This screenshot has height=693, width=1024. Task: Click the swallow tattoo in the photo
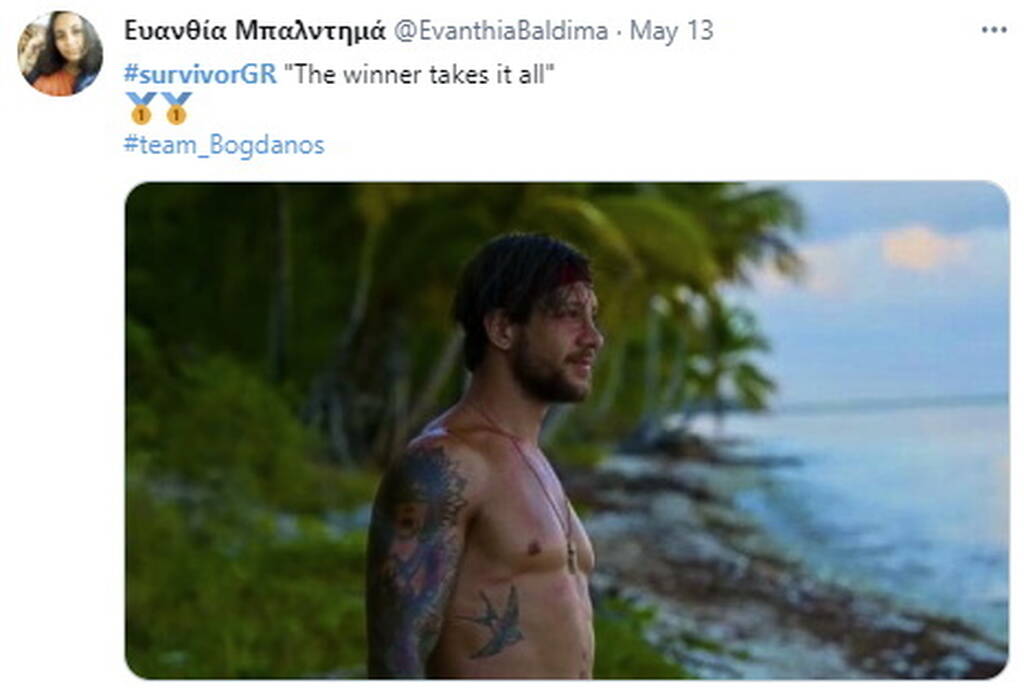pos(493,622)
